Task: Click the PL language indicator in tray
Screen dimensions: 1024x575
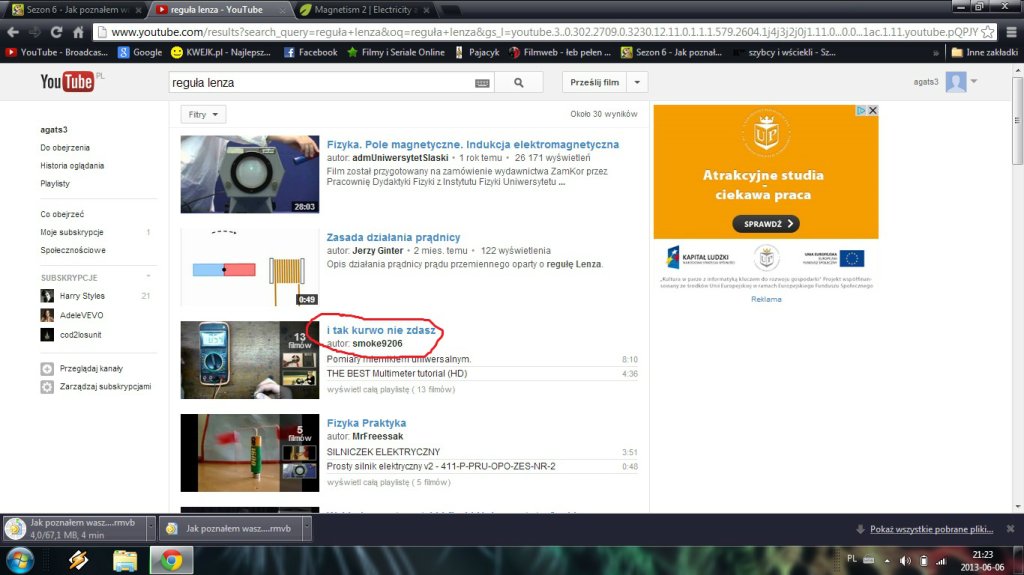Action: 852,559
